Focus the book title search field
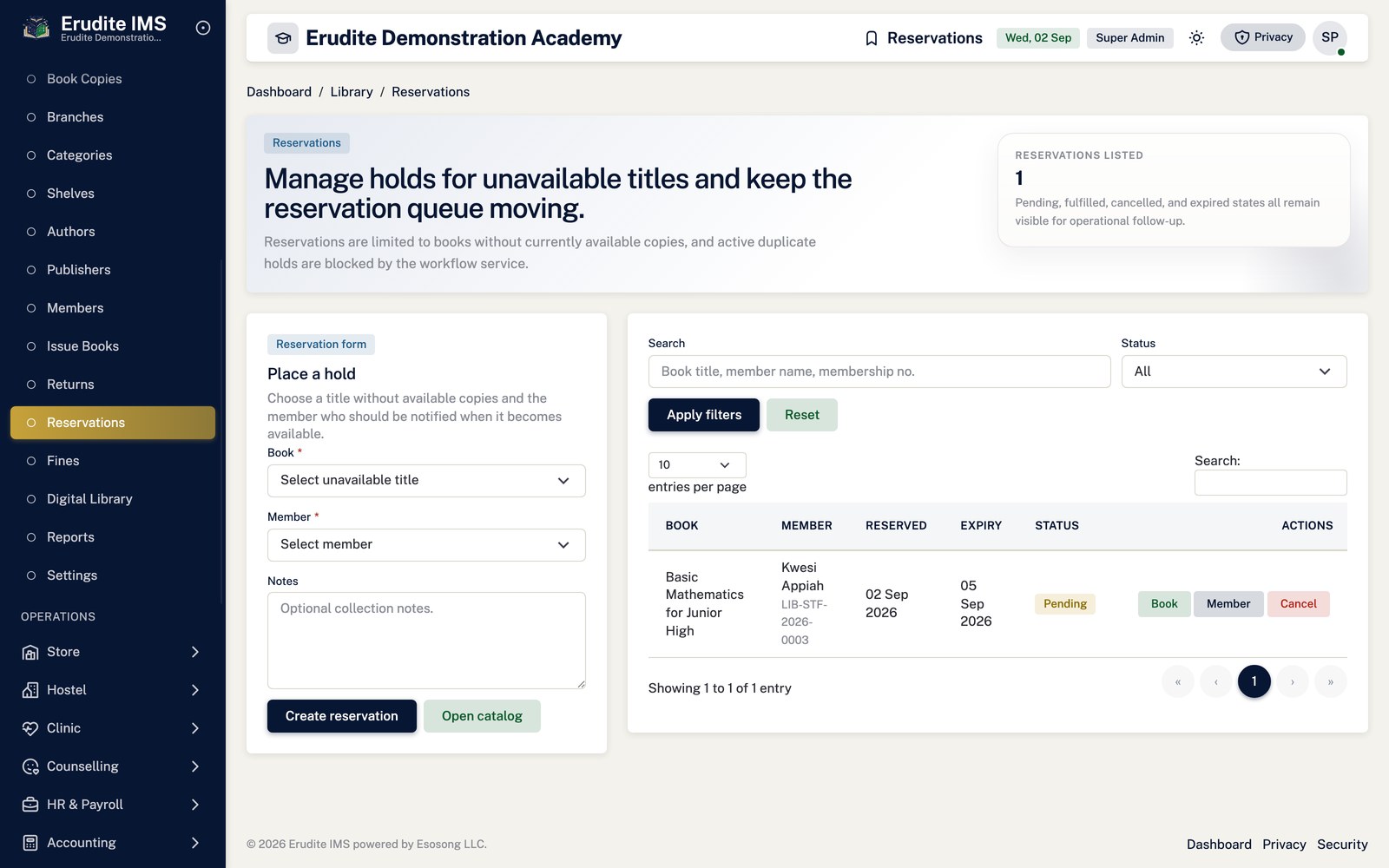The width and height of the screenshot is (1389, 868). click(x=879, y=372)
